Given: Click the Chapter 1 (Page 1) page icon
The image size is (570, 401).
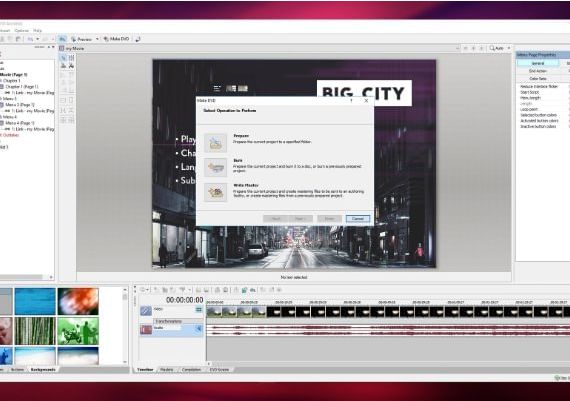Looking at the screenshot, I should (x=2, y=87).
